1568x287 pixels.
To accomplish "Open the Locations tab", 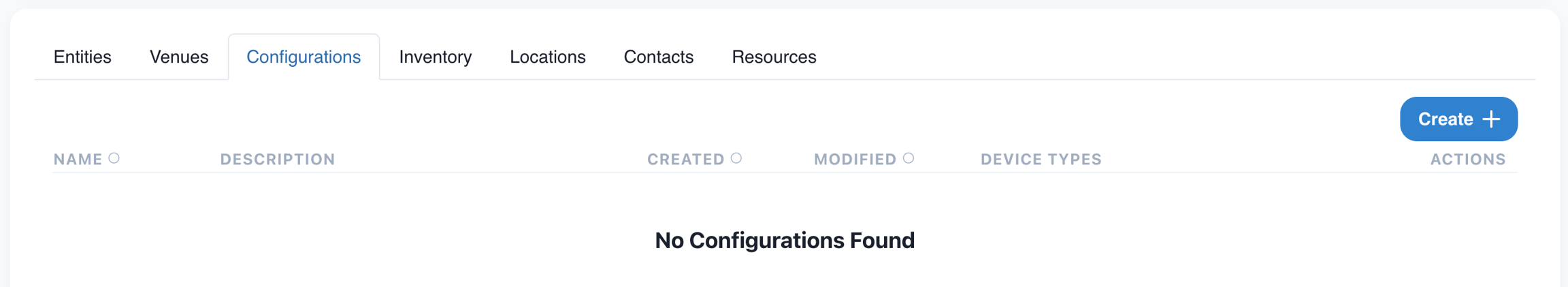I will pos(548,57).
